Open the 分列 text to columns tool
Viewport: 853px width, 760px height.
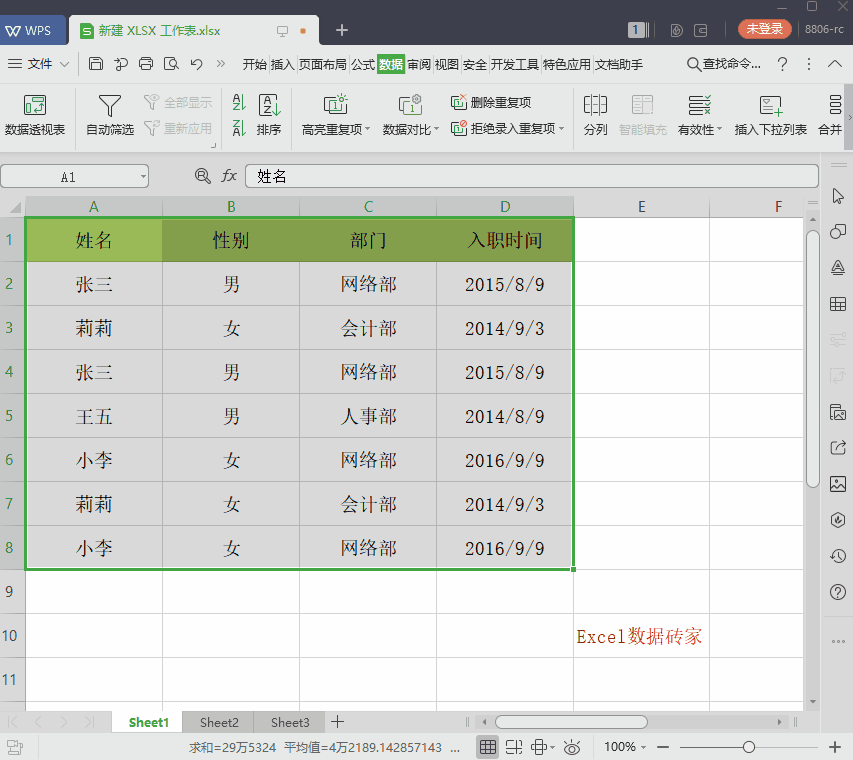[x=595, y=115]
